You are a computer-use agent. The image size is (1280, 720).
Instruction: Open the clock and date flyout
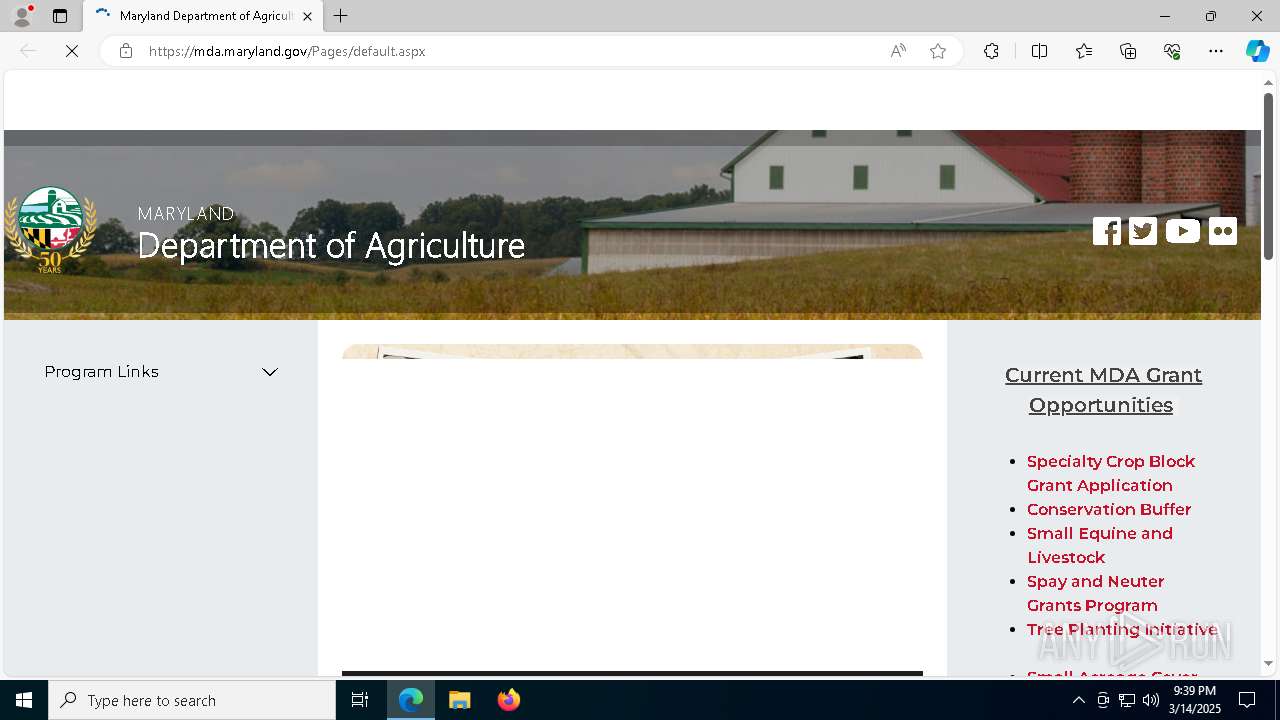(x=1195, y=700)
